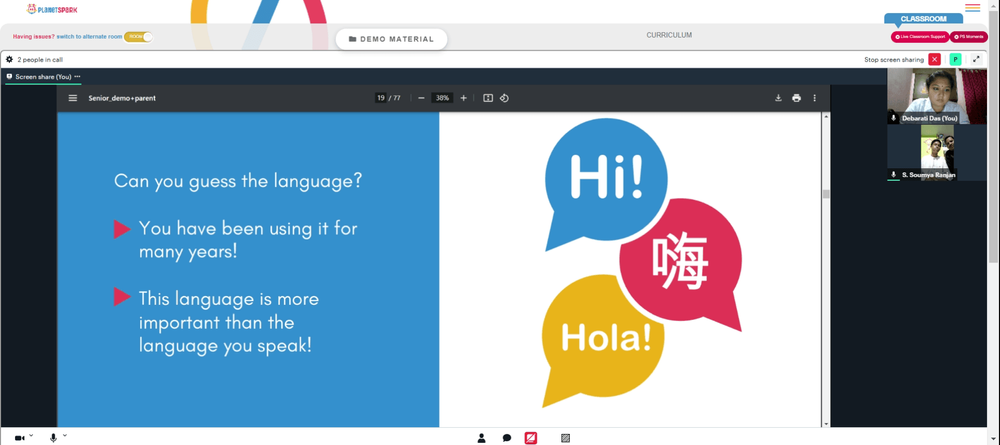
Task: Open microphone options dropdown arrow
Action: pos(65,435)
